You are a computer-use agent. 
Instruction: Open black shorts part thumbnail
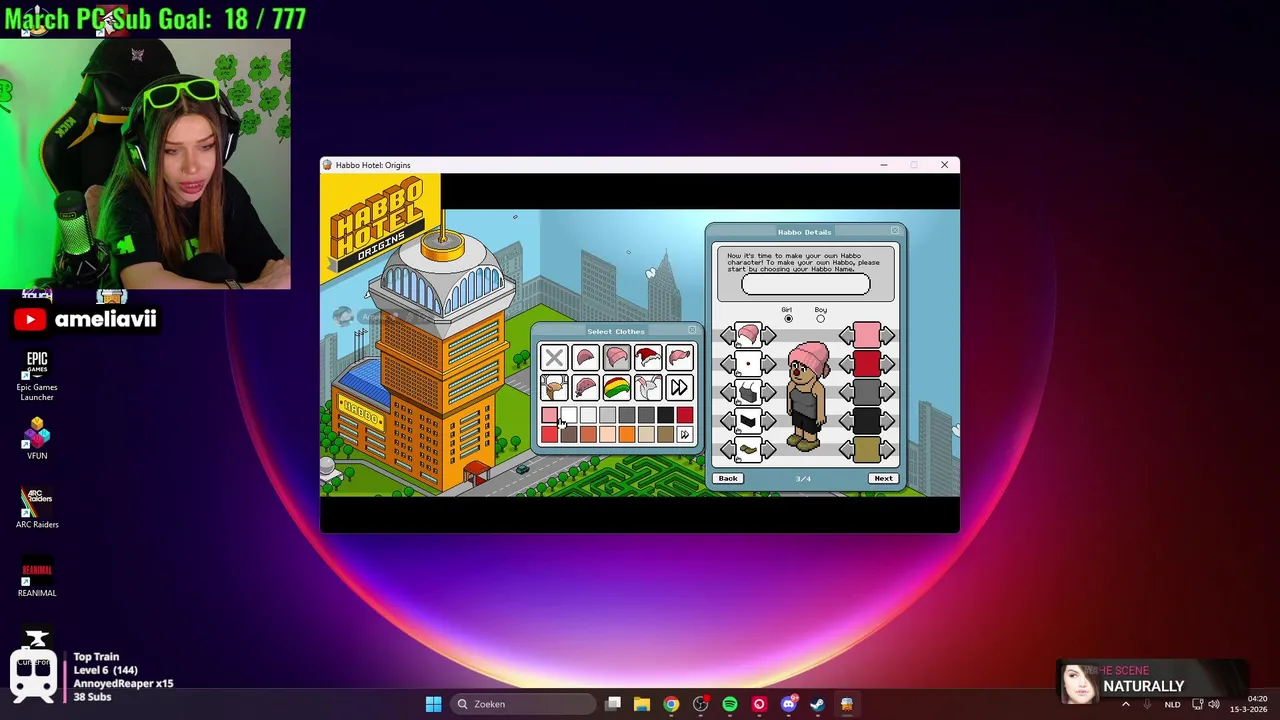[748, 421]
